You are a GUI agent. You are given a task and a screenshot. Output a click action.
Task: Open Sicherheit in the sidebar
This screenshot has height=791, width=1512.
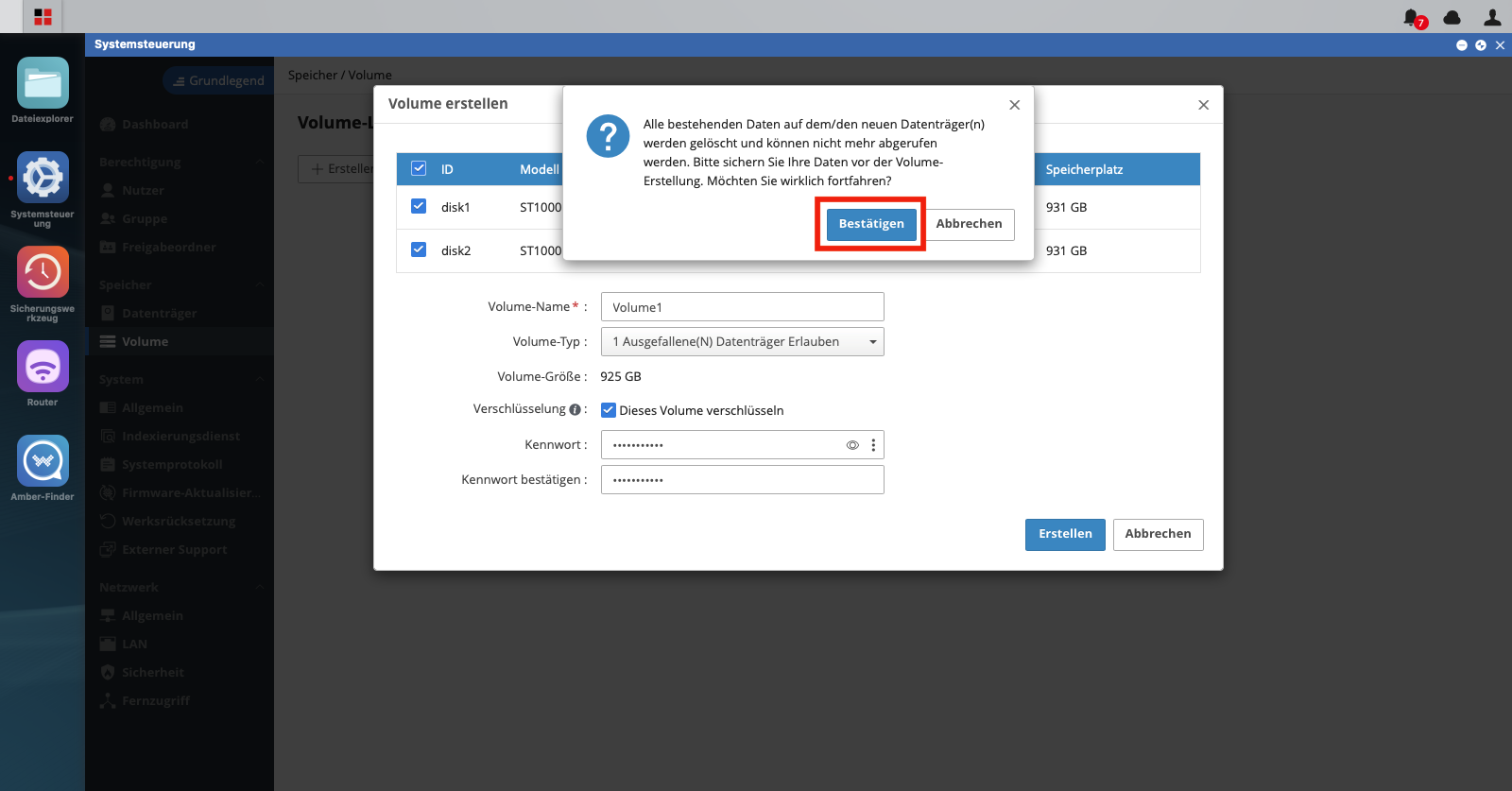[180, 672]
